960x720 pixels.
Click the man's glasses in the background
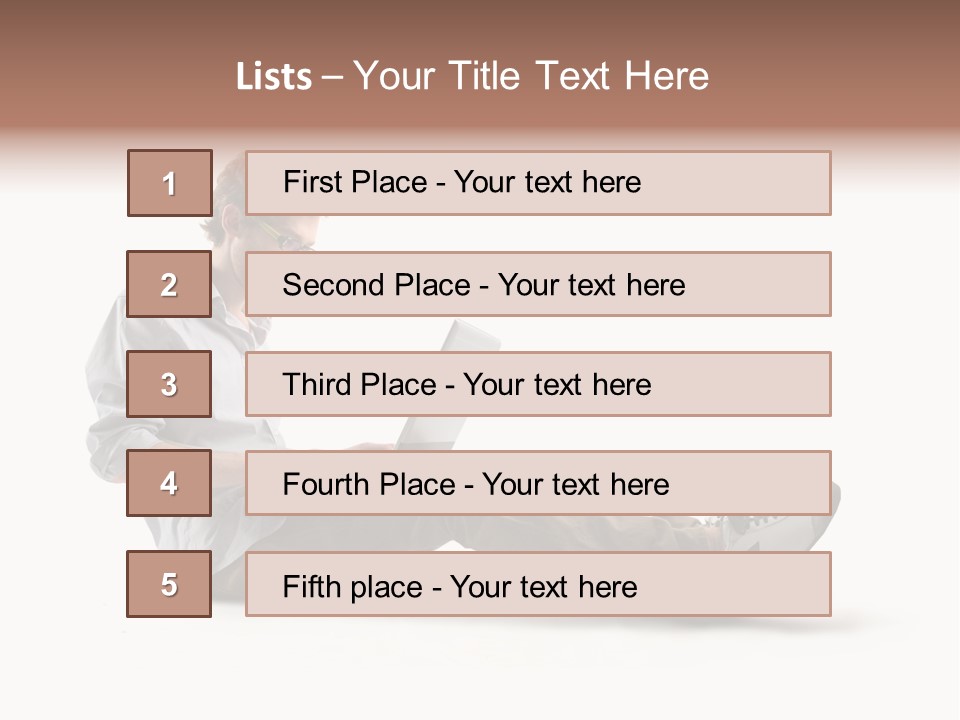click(x=283, y=236)
